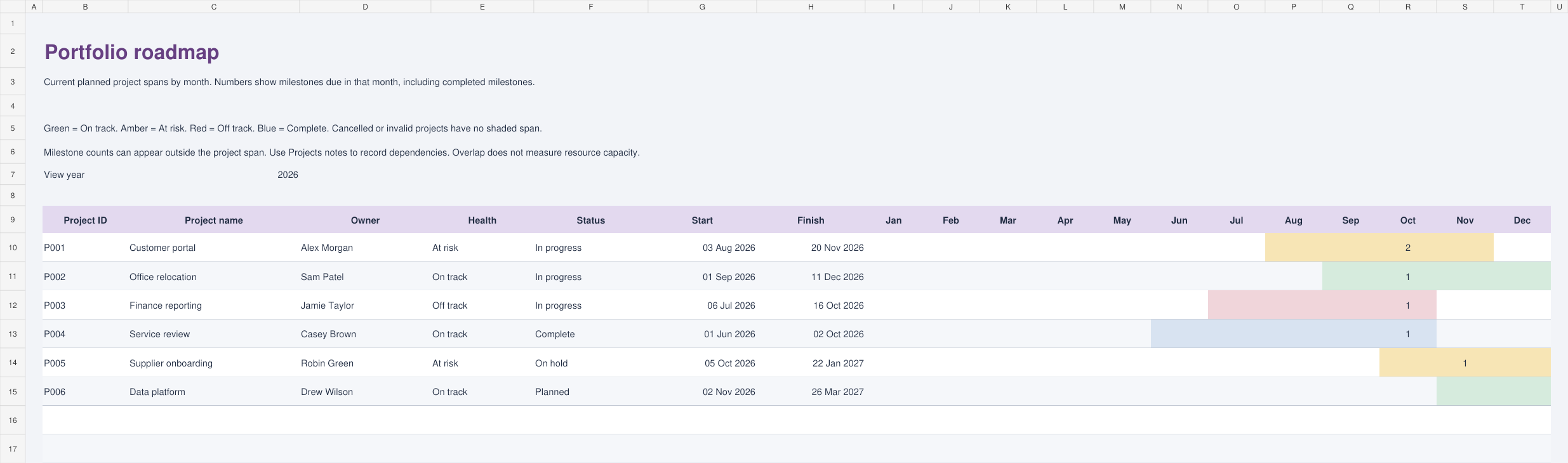This screenshot has width=1568, height=463.
Task: Select start date 05 Oct 2026
Action: (702, 363)
